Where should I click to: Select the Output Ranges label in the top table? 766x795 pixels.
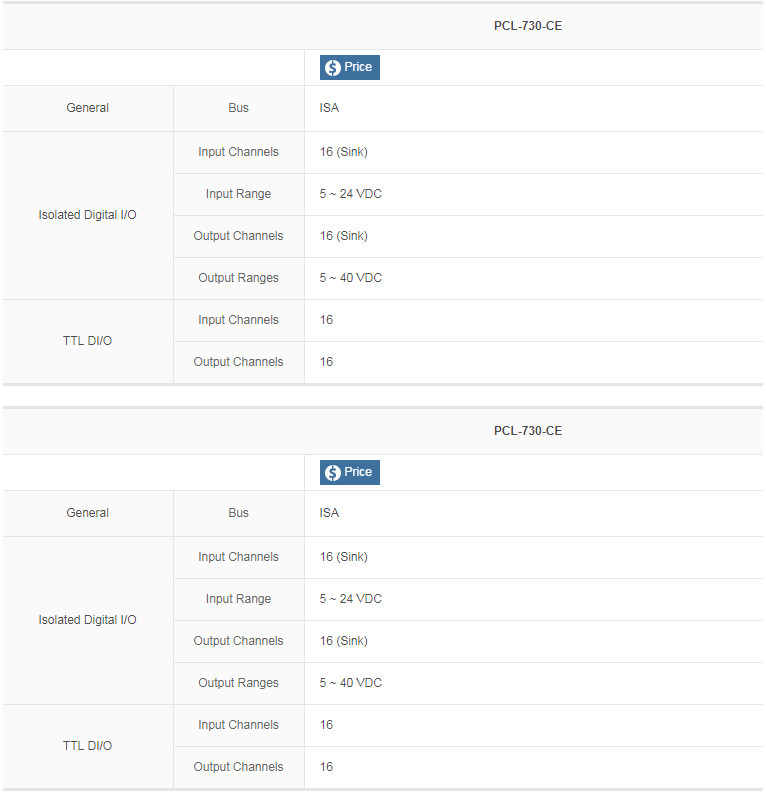point(238,278)
